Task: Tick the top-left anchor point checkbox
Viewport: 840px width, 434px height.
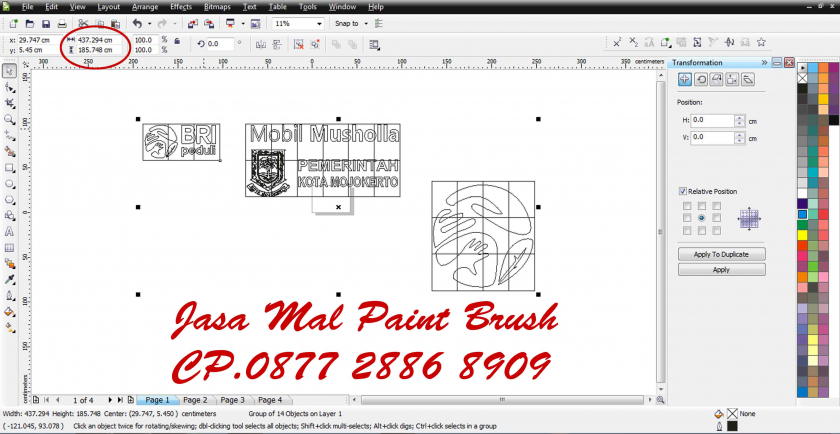Action: (x=686, y=205)
